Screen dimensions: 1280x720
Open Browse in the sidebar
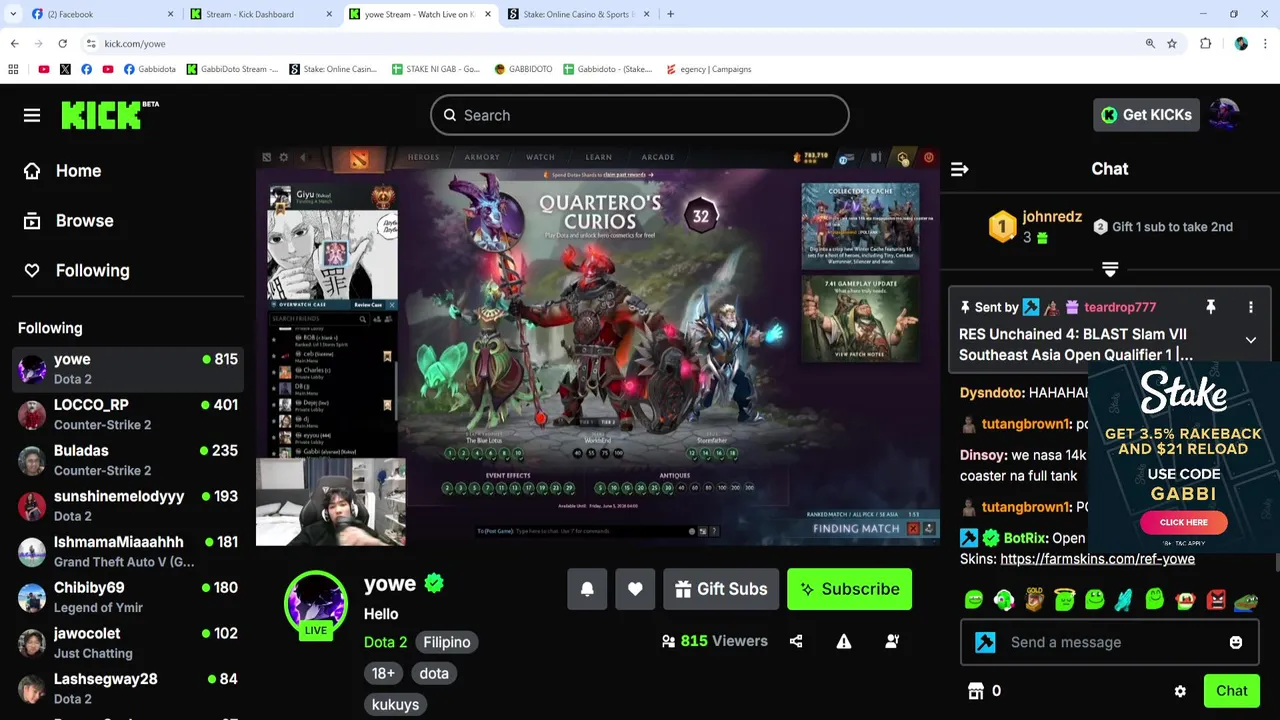68,221
